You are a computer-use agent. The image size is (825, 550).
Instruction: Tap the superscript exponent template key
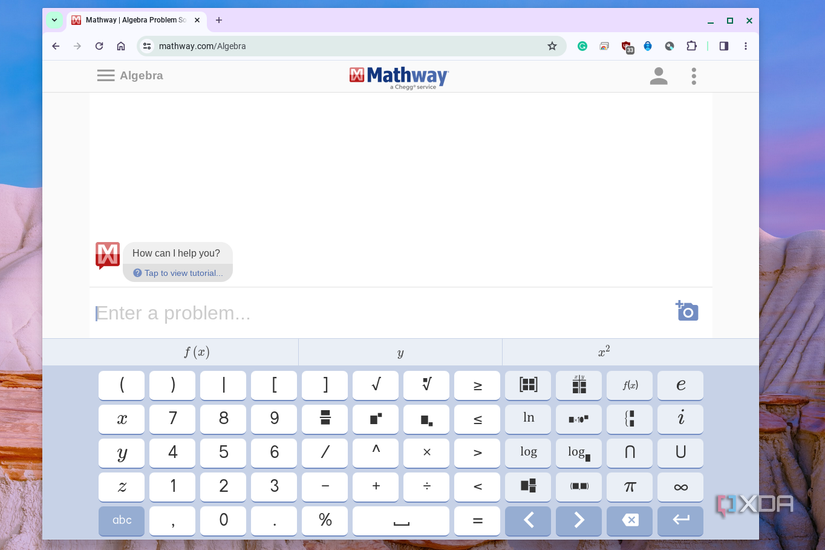pyautogui.click(x=376, y=418)
